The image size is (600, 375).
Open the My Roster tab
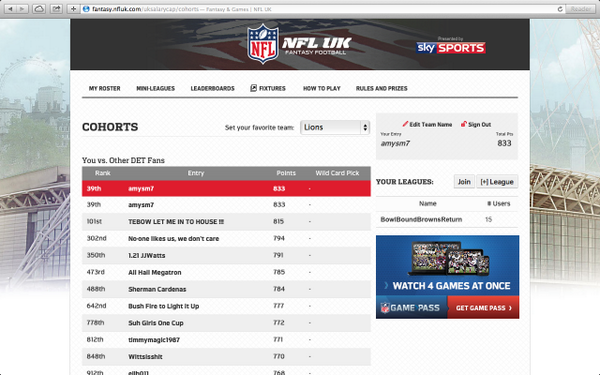(104, 88)
